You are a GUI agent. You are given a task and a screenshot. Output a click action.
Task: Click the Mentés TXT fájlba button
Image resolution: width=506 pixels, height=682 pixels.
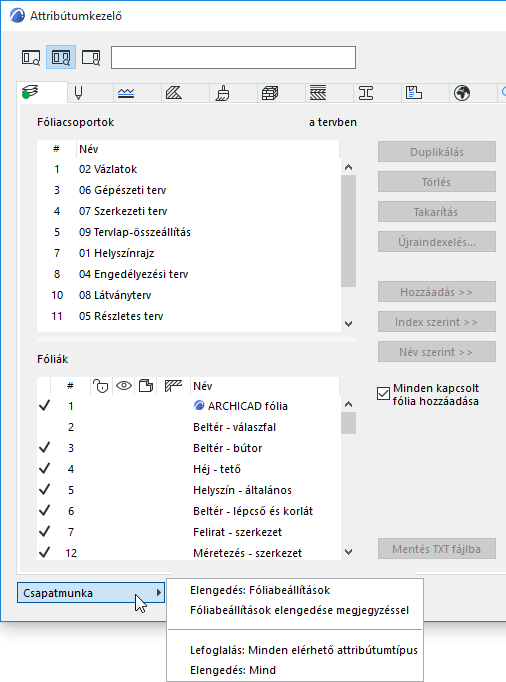click(437, 549)
